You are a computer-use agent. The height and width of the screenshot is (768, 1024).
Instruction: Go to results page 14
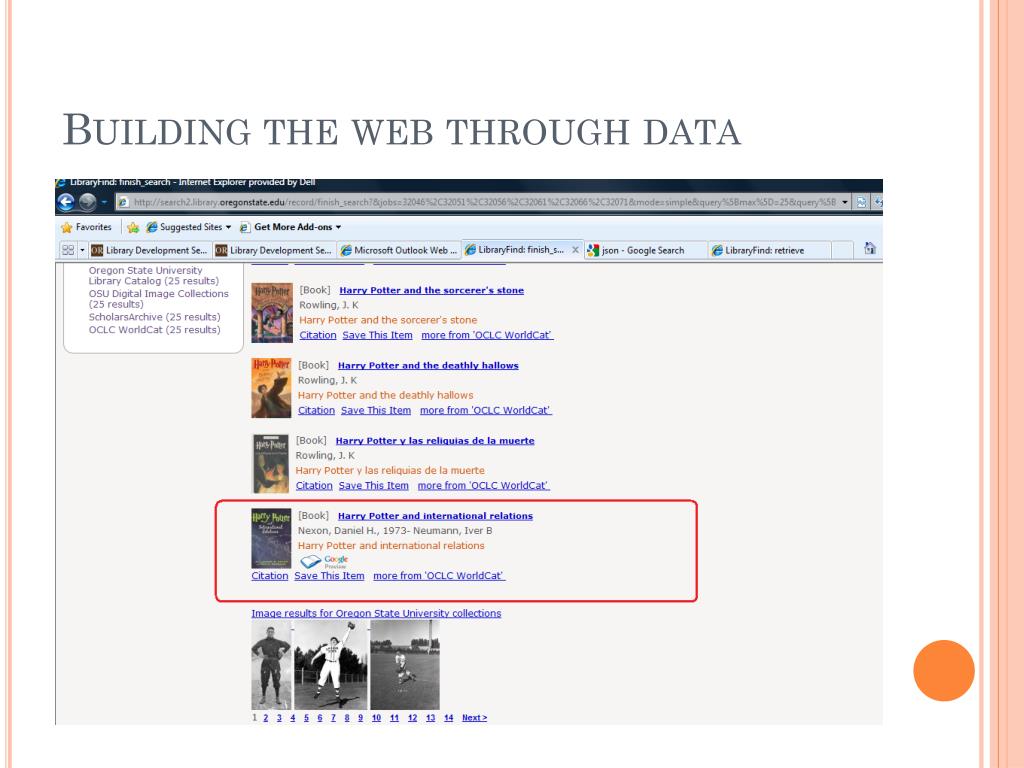tap(449, 718)
